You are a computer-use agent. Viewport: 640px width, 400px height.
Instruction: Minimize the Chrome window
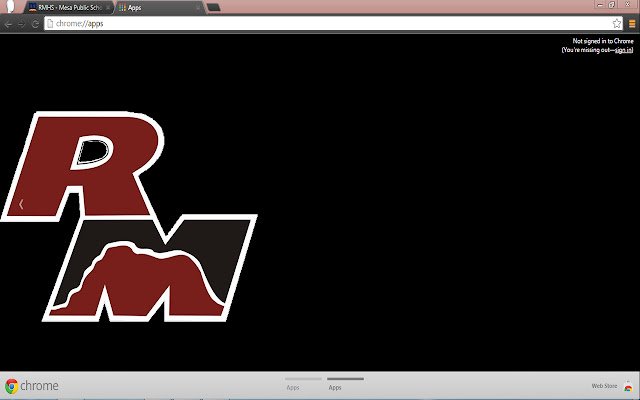tap(600, 4)
